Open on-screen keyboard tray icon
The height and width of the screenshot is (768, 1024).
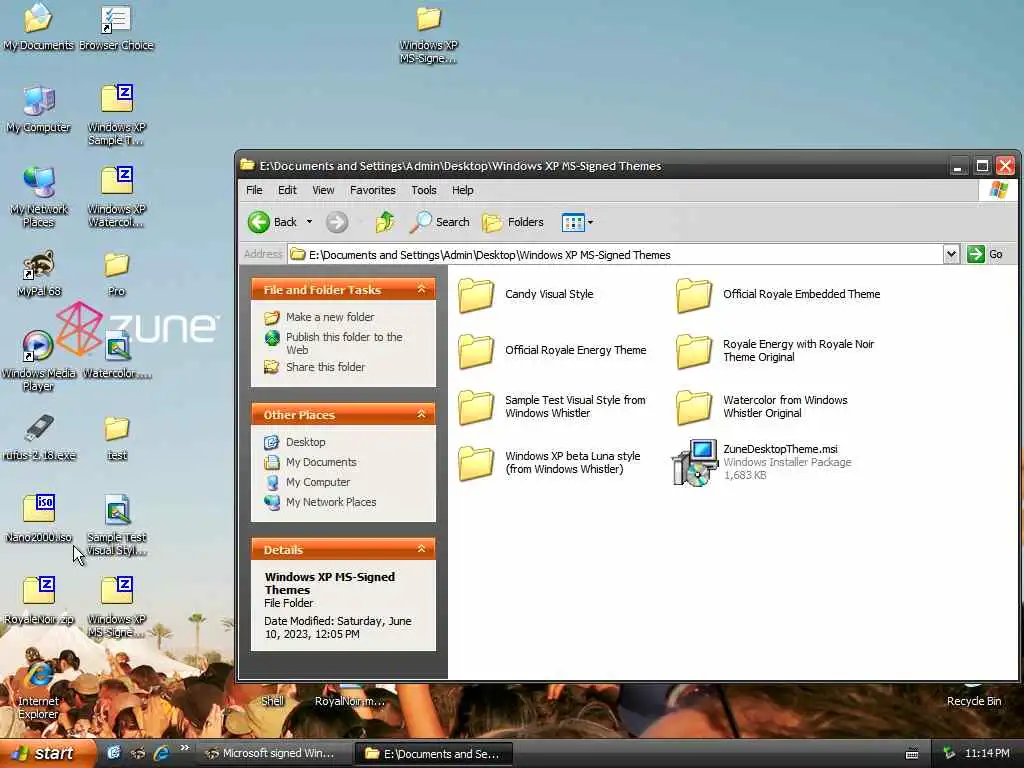(912, 754)
